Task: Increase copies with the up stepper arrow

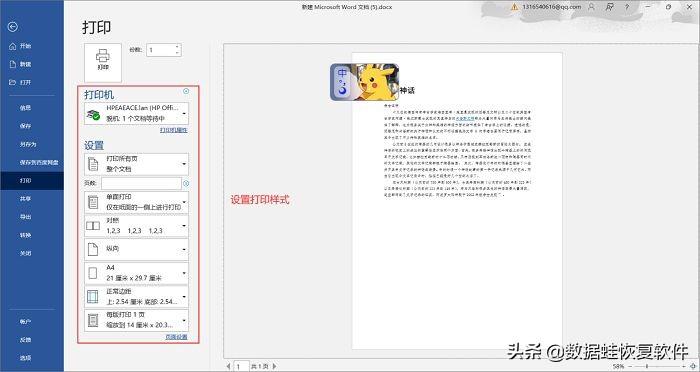Action: click(178, 47)
